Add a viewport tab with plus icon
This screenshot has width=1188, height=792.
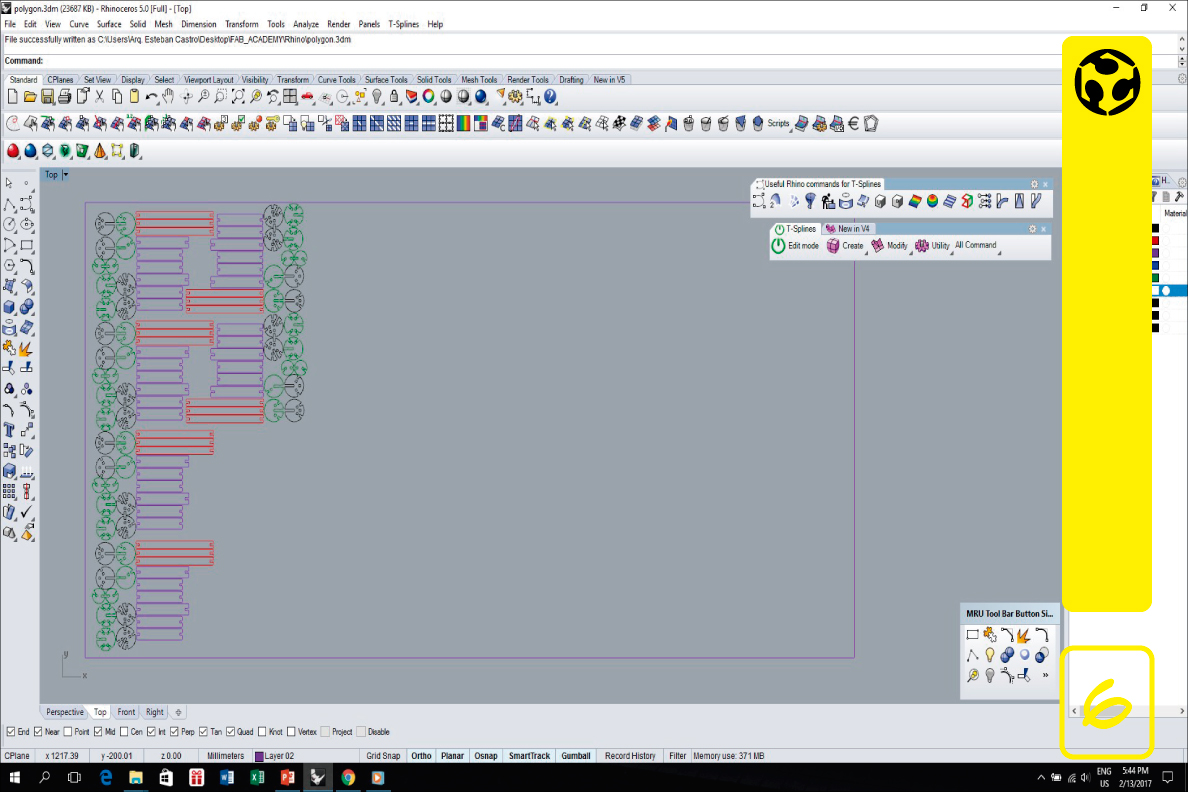[x=179, y=712]
